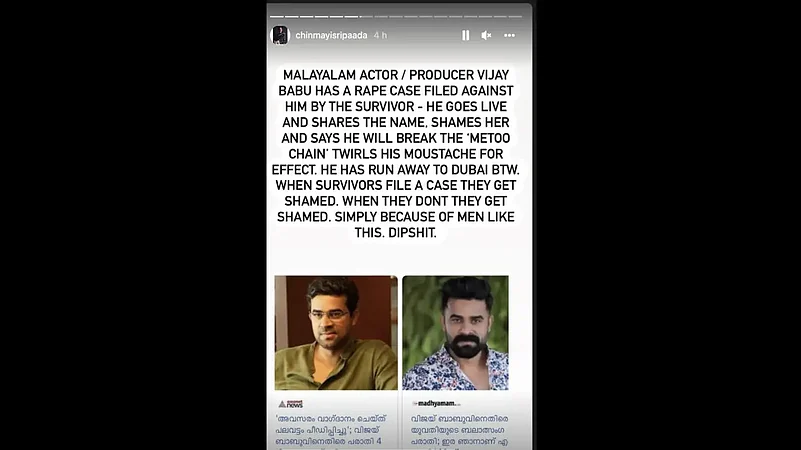Viewport: 801px width, 450px height.
Task: Click the '4 h' story timestamp
Action: [380, 35]
